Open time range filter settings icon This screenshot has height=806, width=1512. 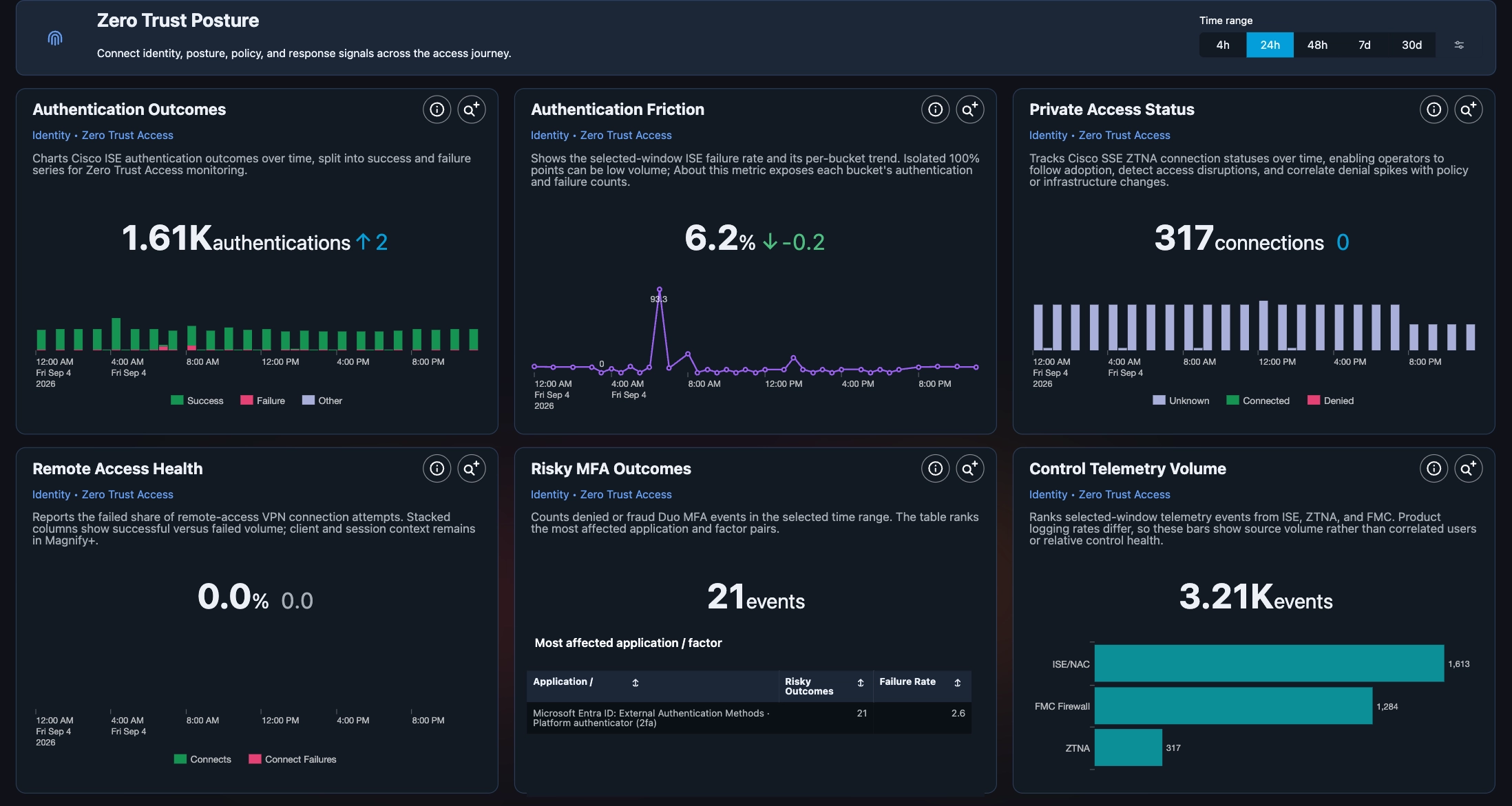tap(1459, 45)
